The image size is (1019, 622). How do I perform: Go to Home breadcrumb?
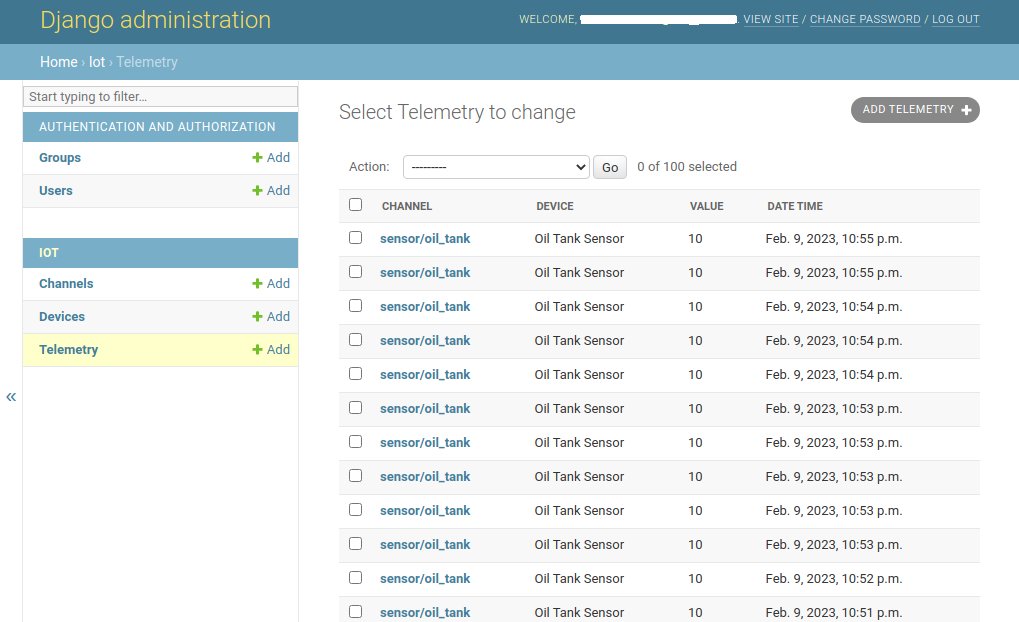click(x=58, y=62)
